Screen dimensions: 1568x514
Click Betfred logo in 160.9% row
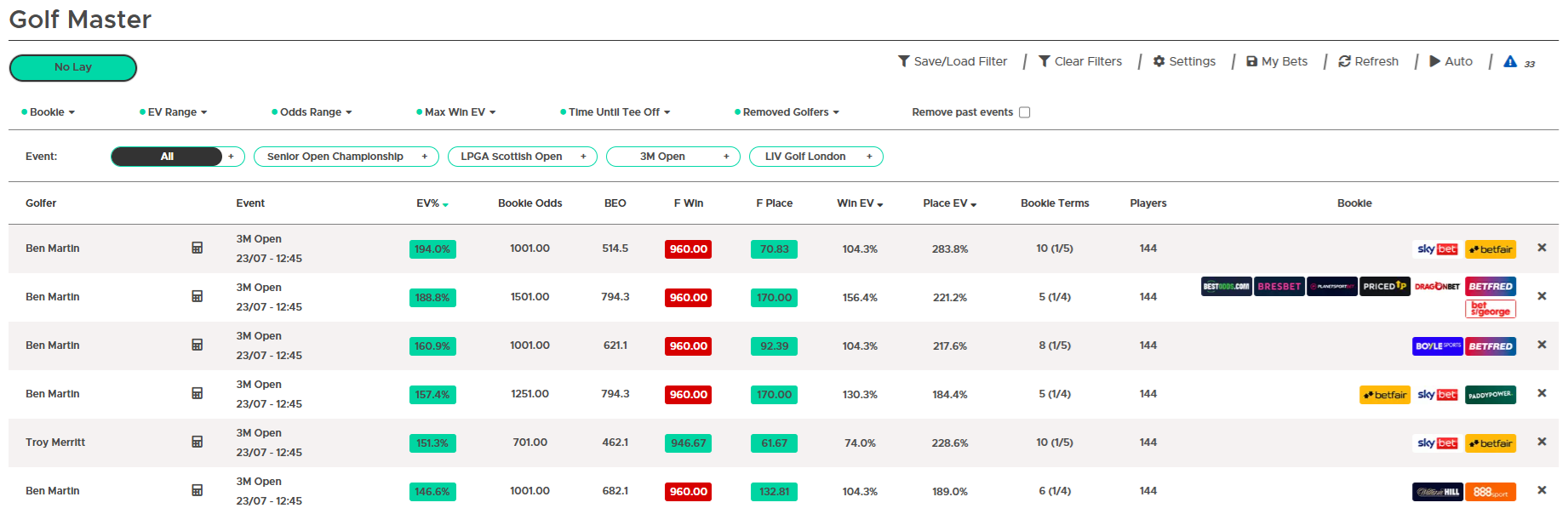tap(1491, 346)
